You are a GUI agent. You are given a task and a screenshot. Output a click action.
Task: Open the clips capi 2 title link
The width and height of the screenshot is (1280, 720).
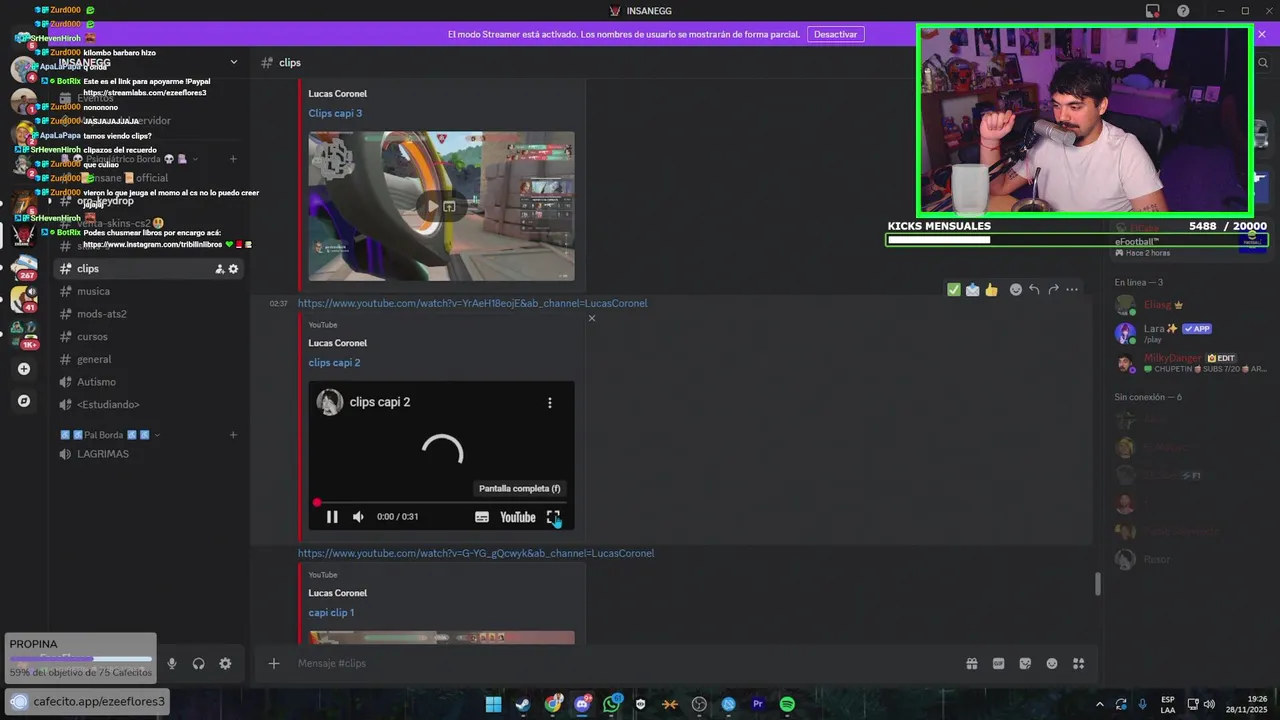[x=334, y=363]
